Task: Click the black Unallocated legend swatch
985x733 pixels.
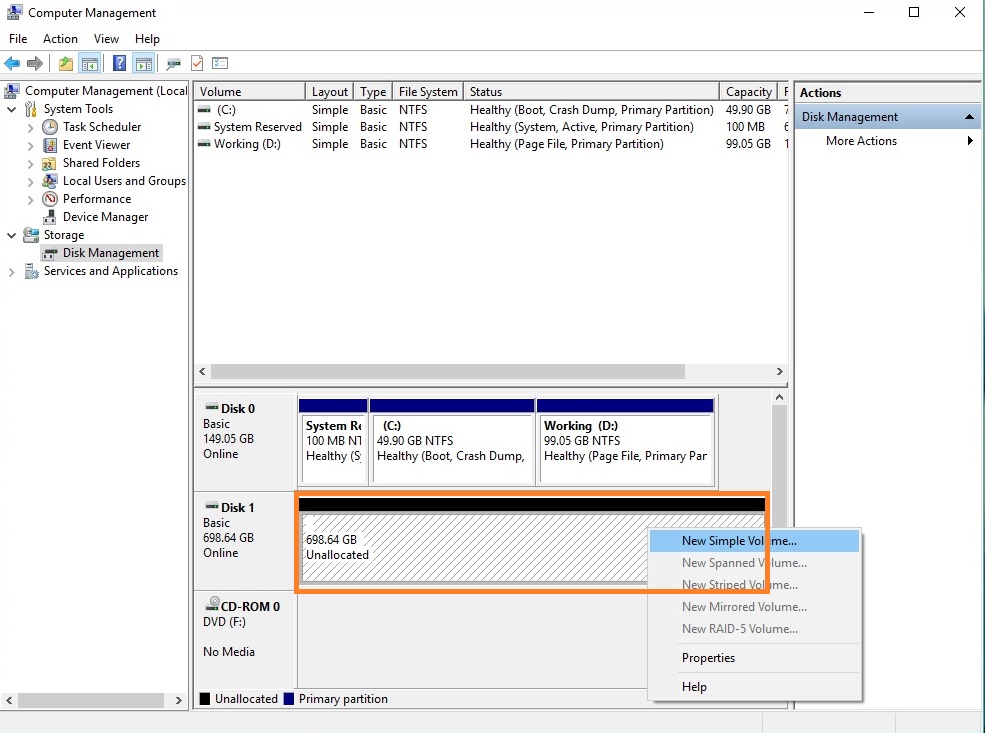Action: [x=205, y=698]
